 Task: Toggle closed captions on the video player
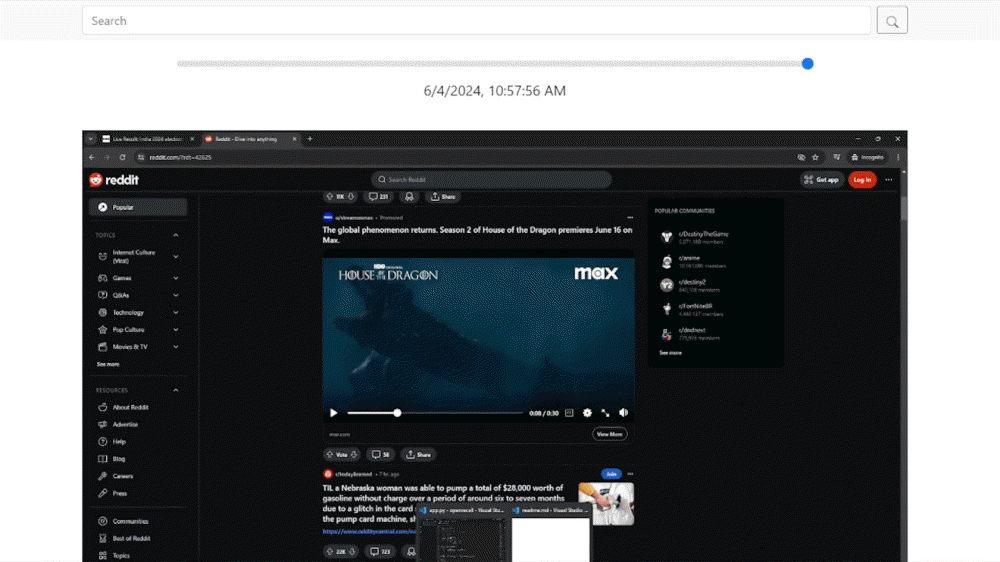coord(569,413)
